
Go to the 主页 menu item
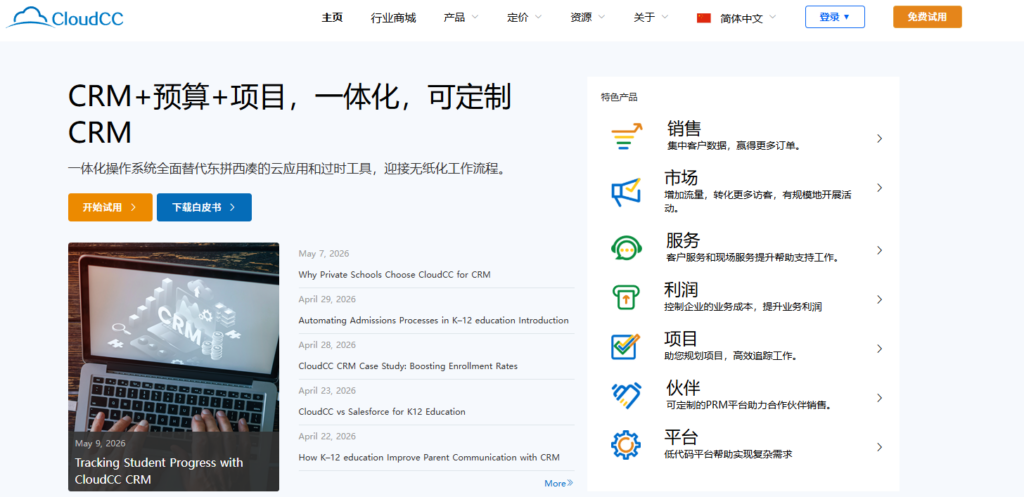coord(332,18)
